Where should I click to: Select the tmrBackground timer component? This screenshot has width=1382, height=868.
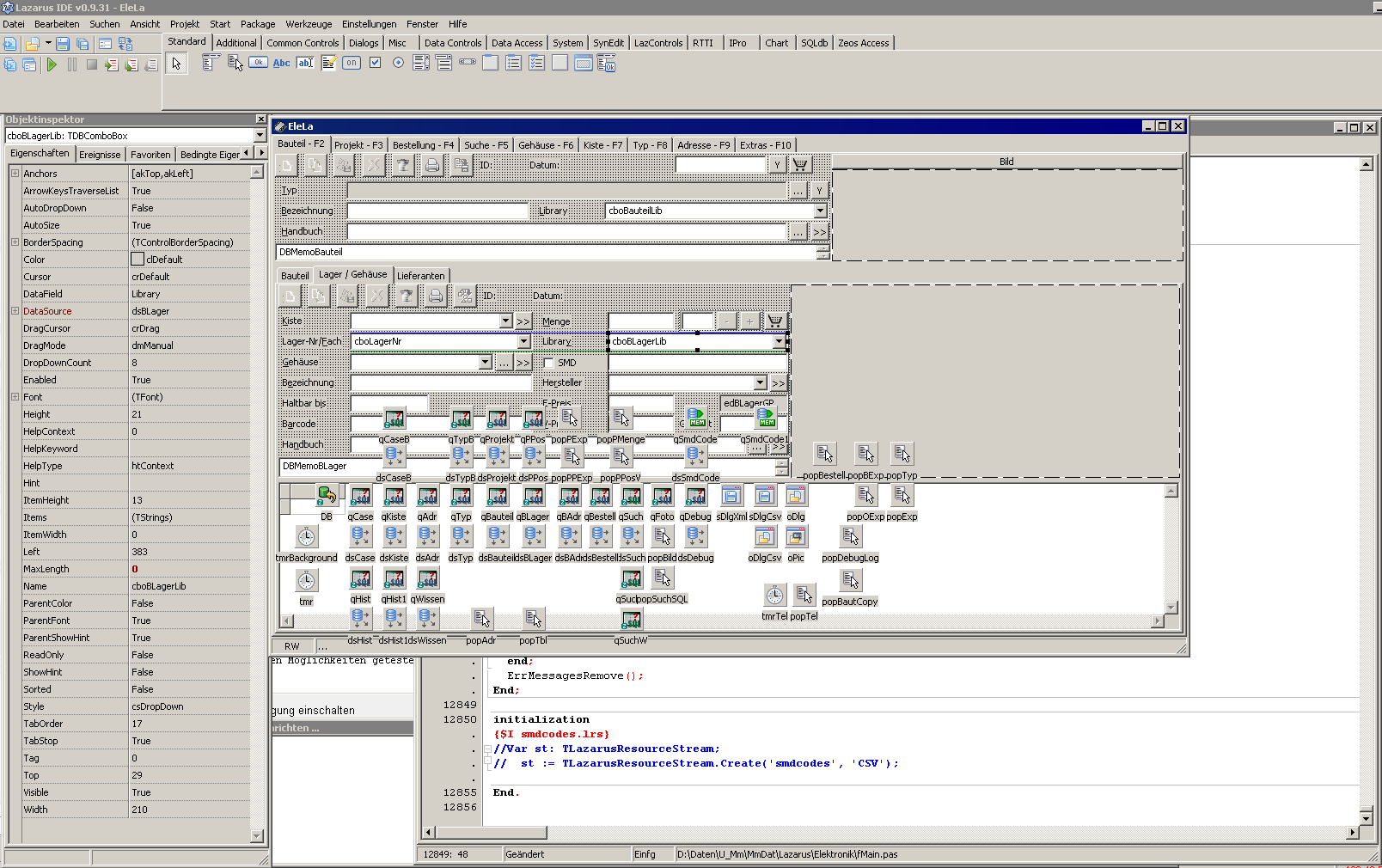tap(306, 537)
